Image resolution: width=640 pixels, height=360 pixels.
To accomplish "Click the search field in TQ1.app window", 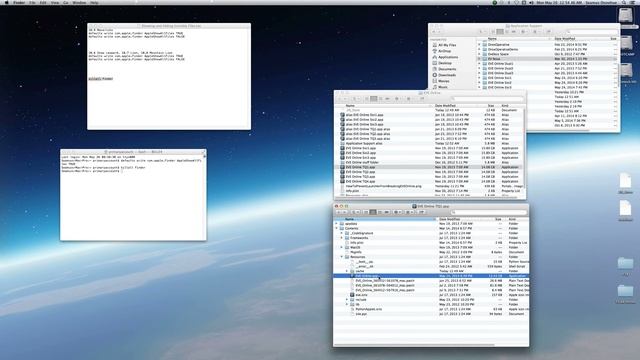I will (x=488, y=212).
